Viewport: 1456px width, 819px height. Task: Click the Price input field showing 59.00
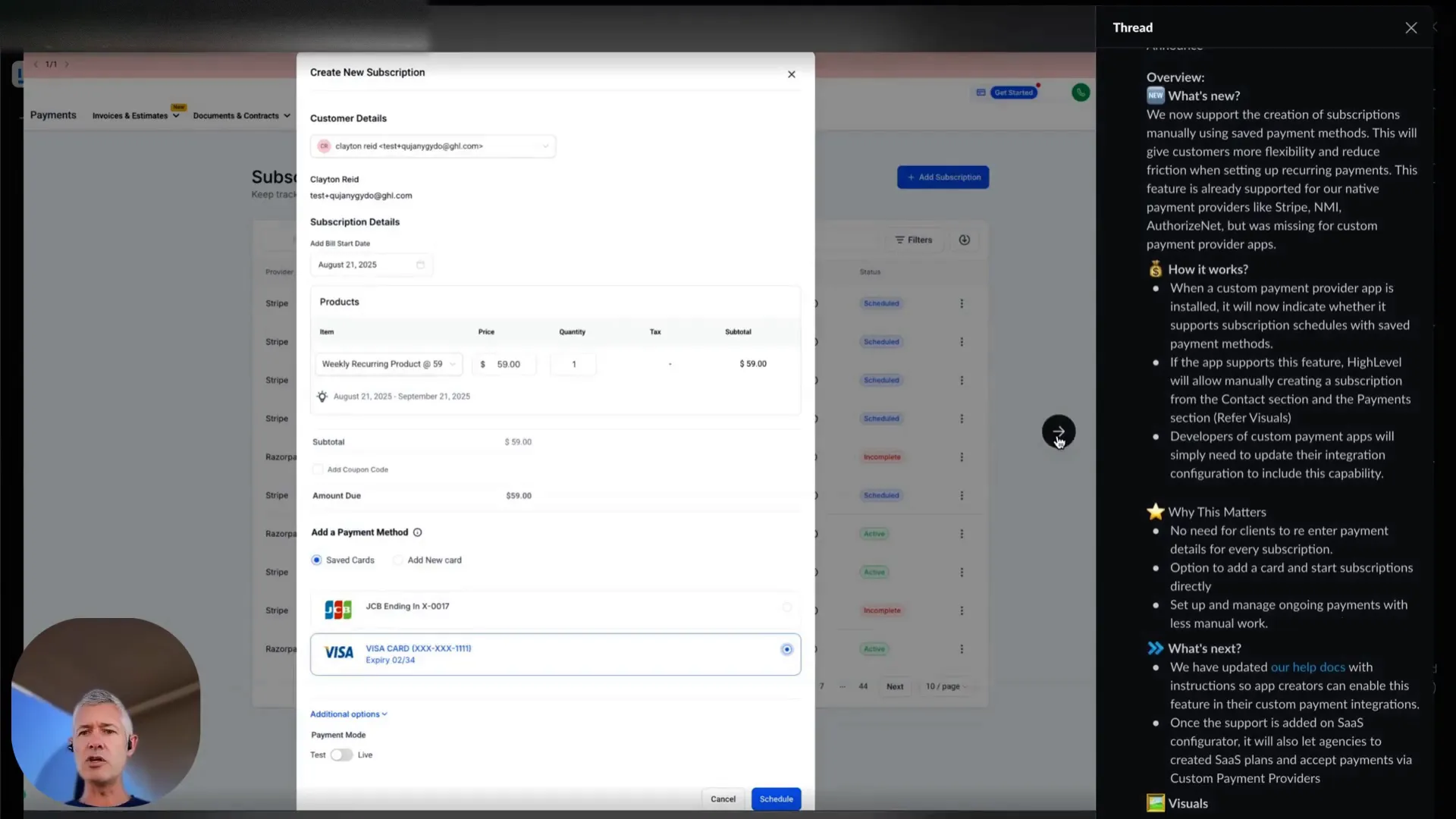[504, 364]
